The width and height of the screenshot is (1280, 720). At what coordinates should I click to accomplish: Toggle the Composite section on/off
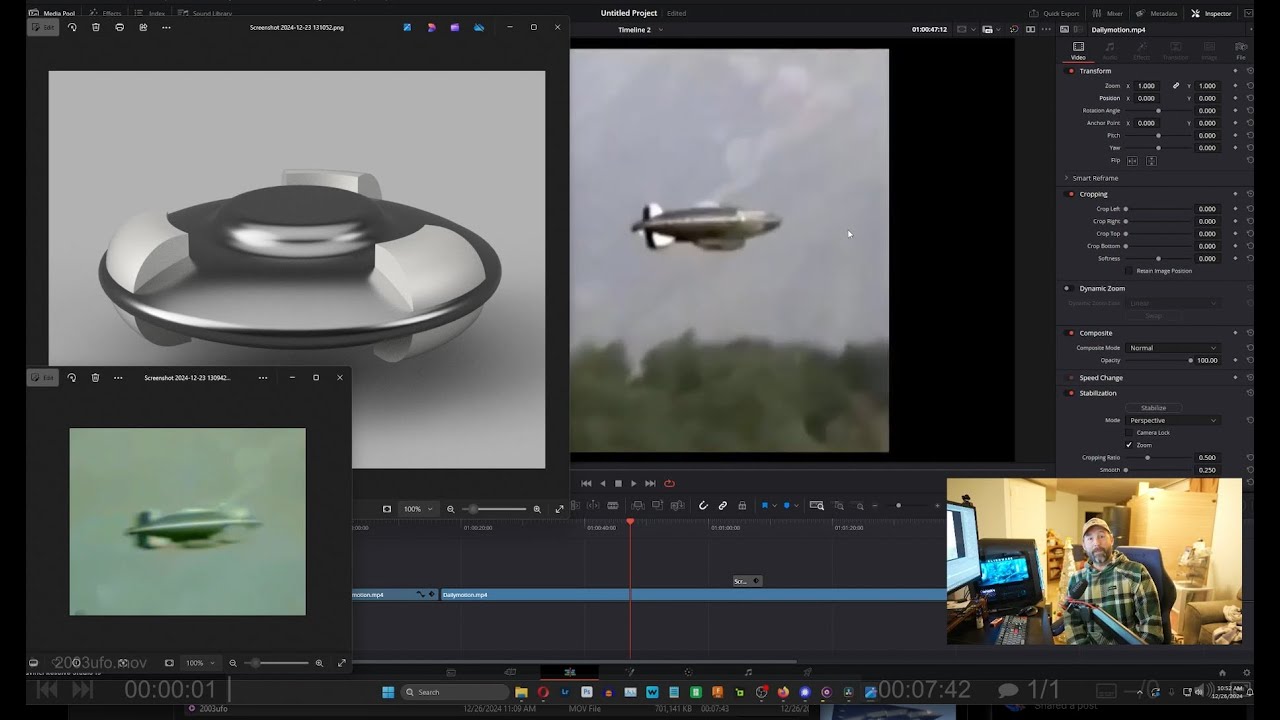[x=1071, y=333]
